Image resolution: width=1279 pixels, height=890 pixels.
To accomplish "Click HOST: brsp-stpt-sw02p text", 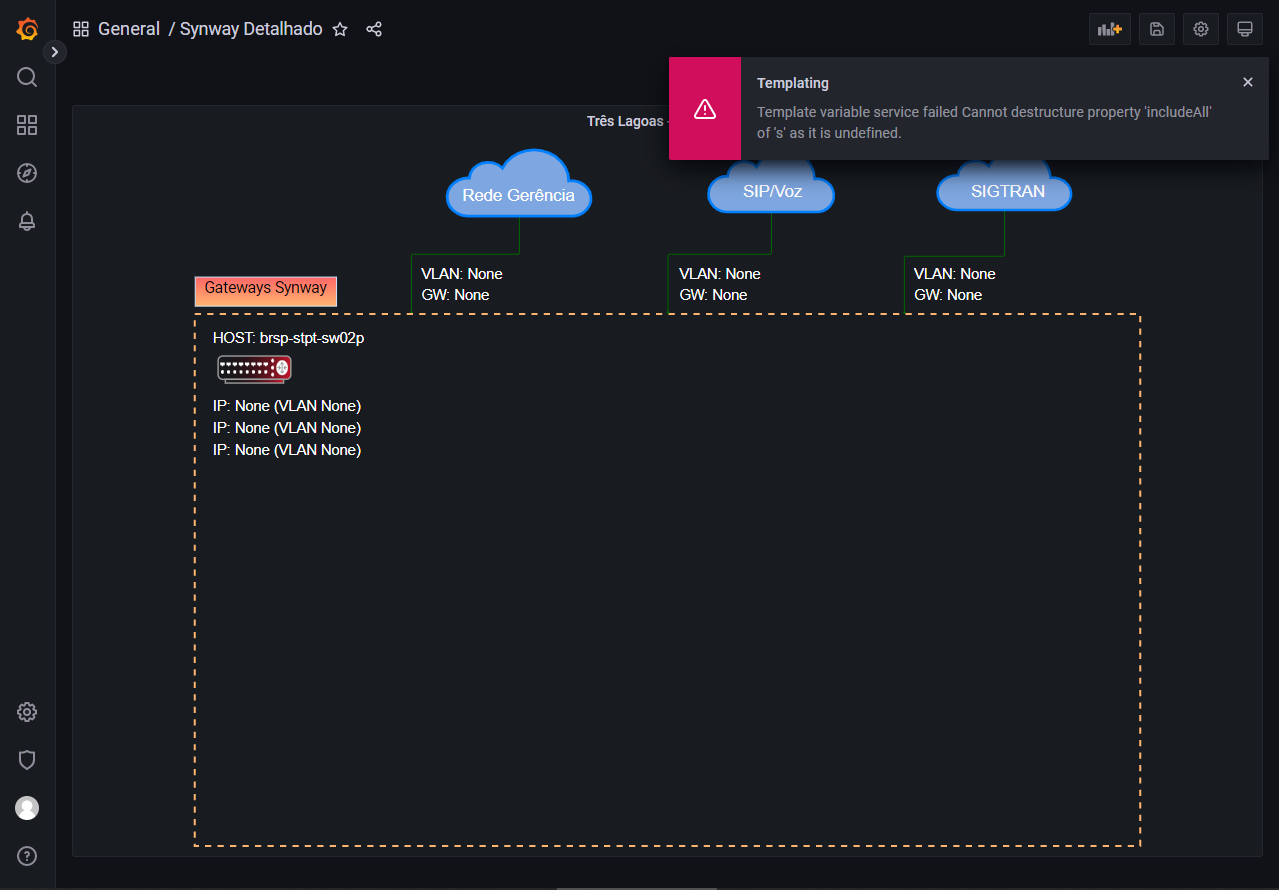I will (289, 338).
